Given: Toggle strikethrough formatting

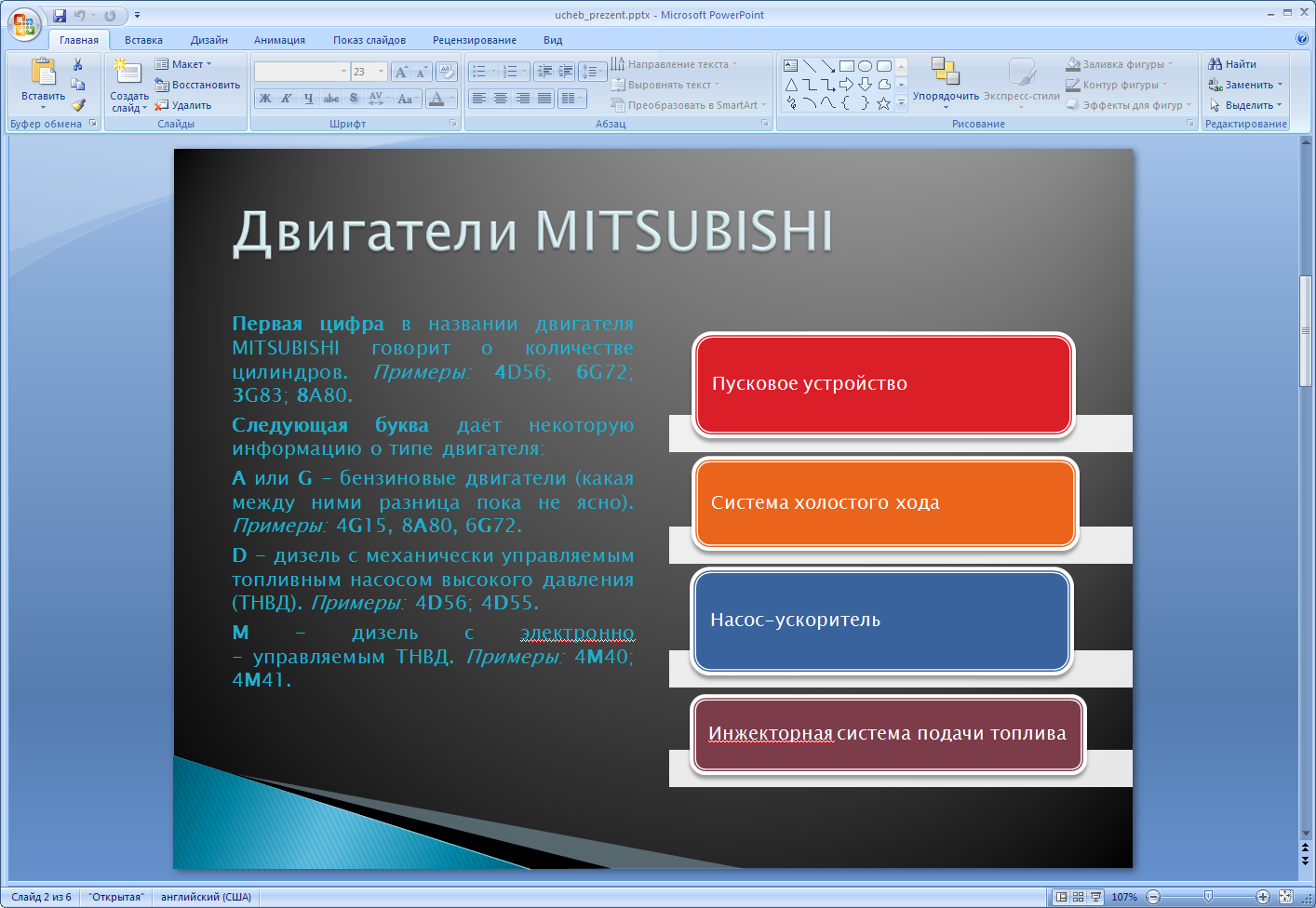Looking at the screenshot, I should click(331, 98).
